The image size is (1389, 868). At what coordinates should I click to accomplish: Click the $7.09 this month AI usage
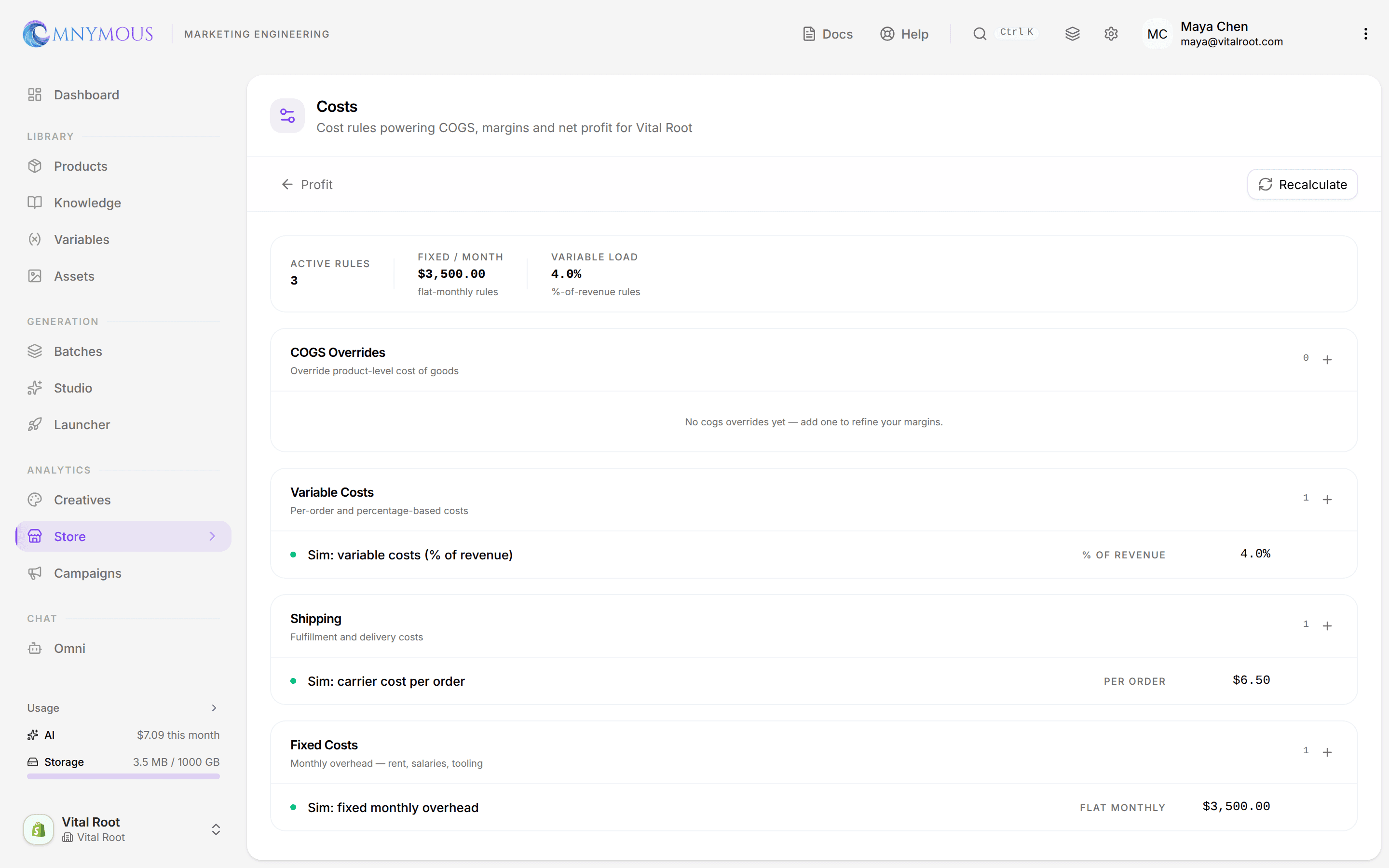coord(178,735)
